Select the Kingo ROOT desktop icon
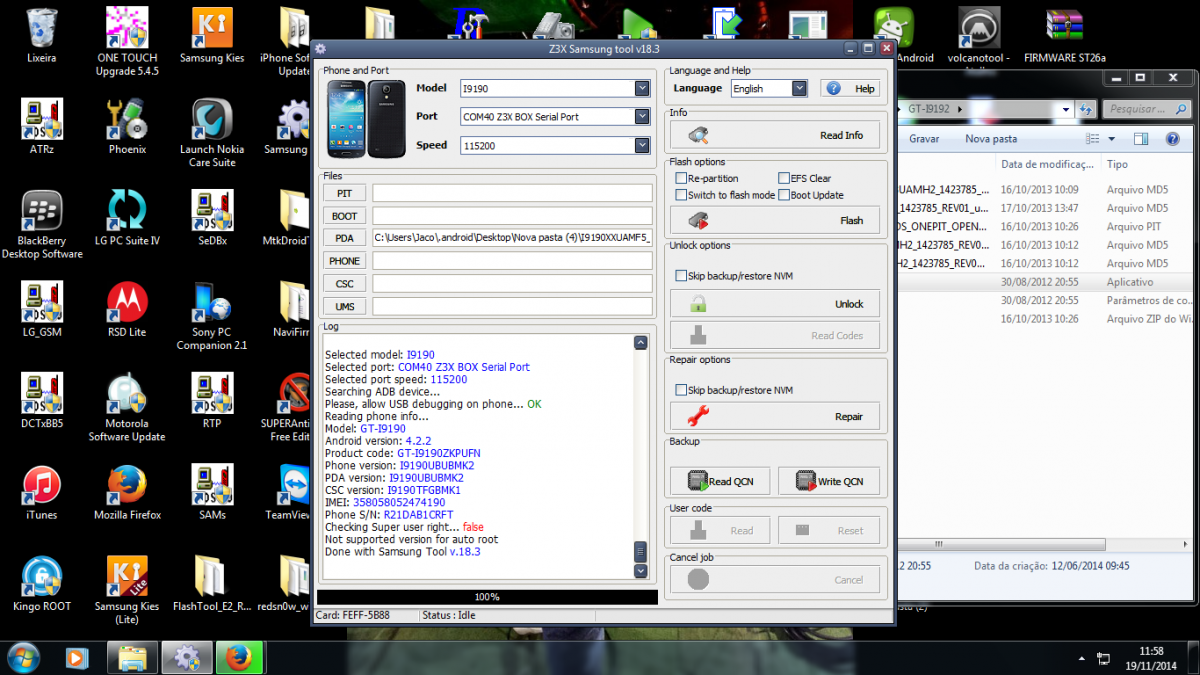This screenshot has height=675, width=1200. click(42, 583)
